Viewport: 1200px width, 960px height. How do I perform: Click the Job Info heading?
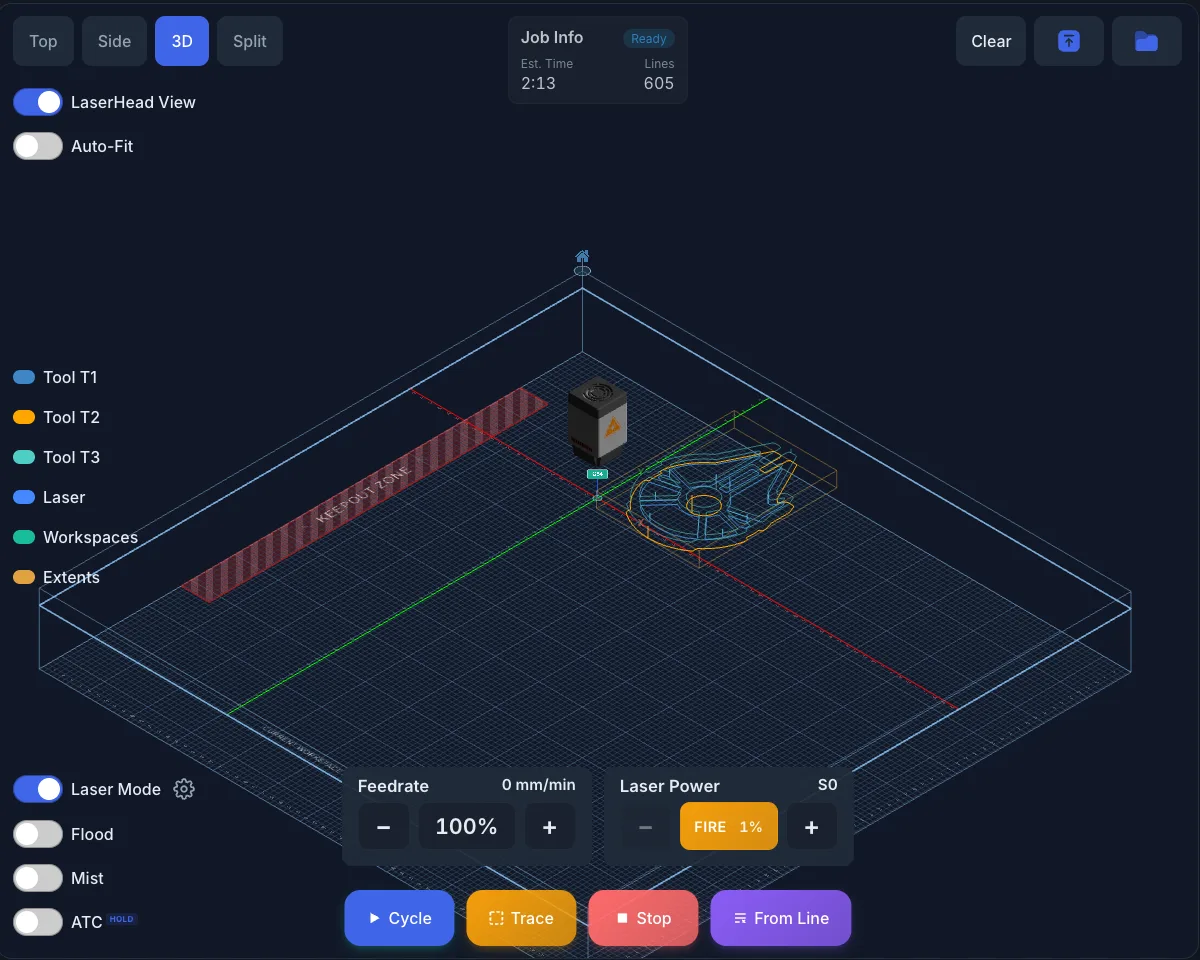(x=552, y=37)
